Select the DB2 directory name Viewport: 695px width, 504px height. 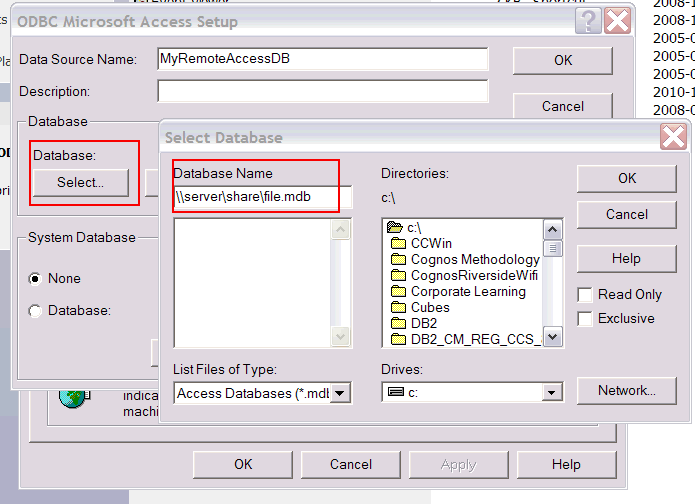click(x=424, y=323)
